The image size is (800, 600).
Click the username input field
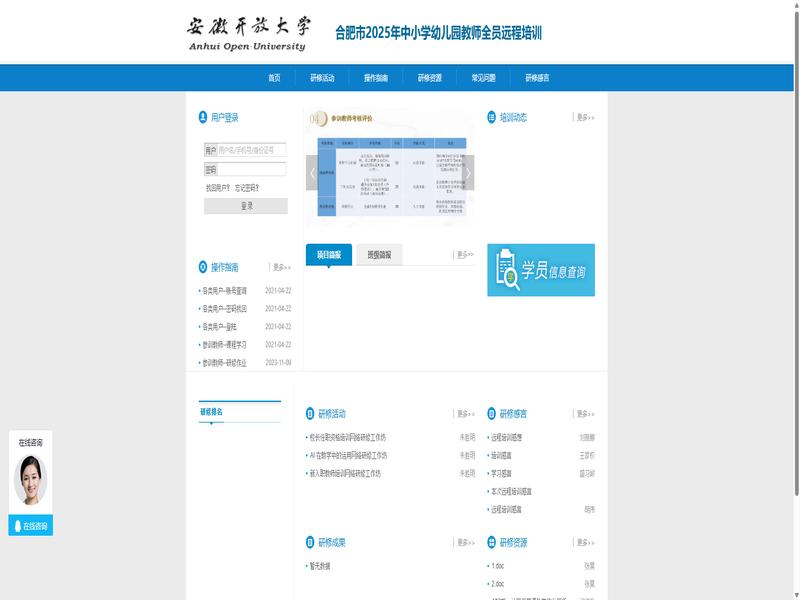[251, 150]
